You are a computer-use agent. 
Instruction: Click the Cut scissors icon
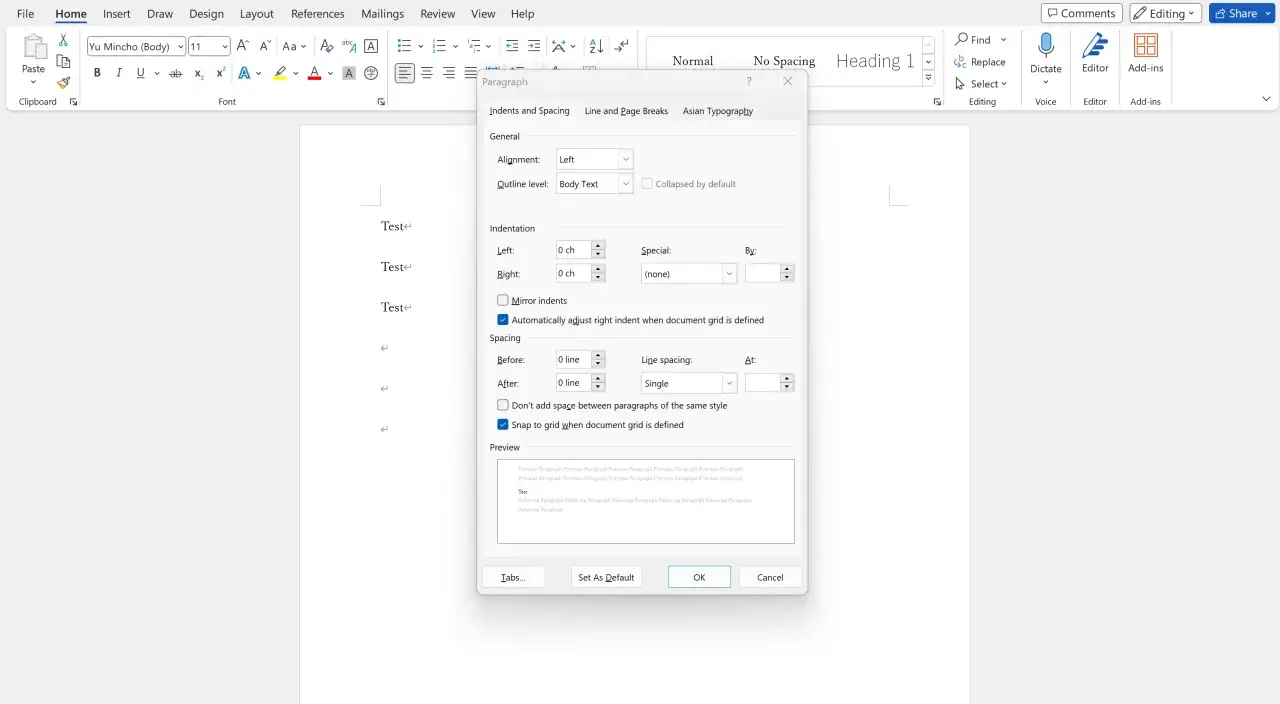(64, 40)
